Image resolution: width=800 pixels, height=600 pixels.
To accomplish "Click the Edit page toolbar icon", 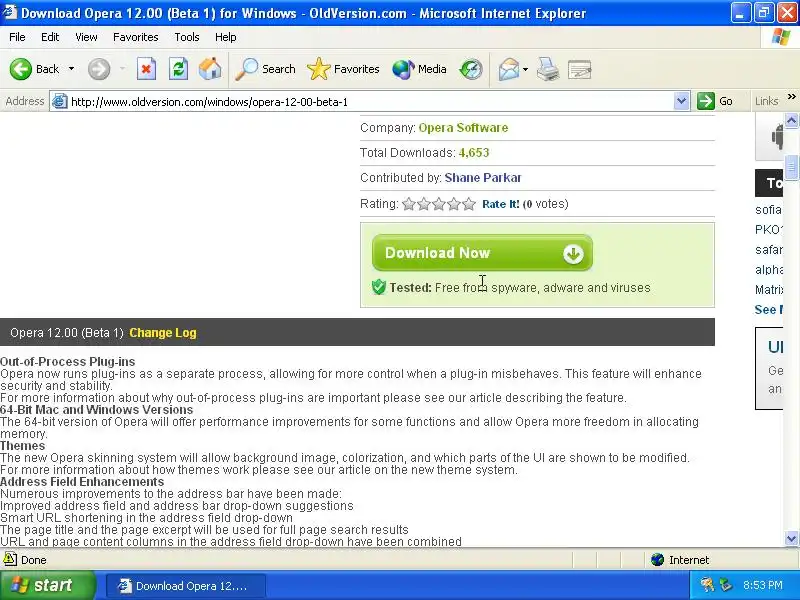I will tap(580, 69).
